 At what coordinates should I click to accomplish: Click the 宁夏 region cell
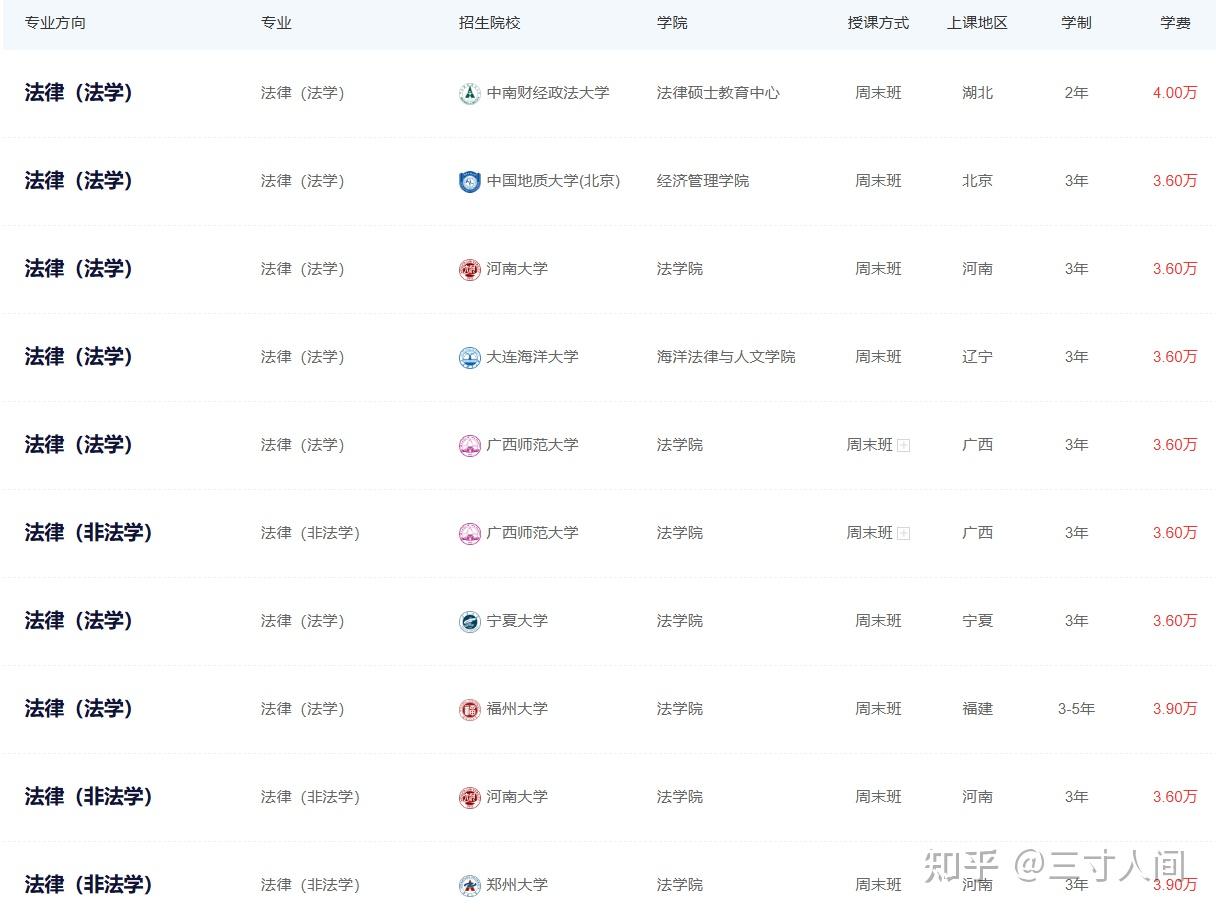tap(977, 621)
